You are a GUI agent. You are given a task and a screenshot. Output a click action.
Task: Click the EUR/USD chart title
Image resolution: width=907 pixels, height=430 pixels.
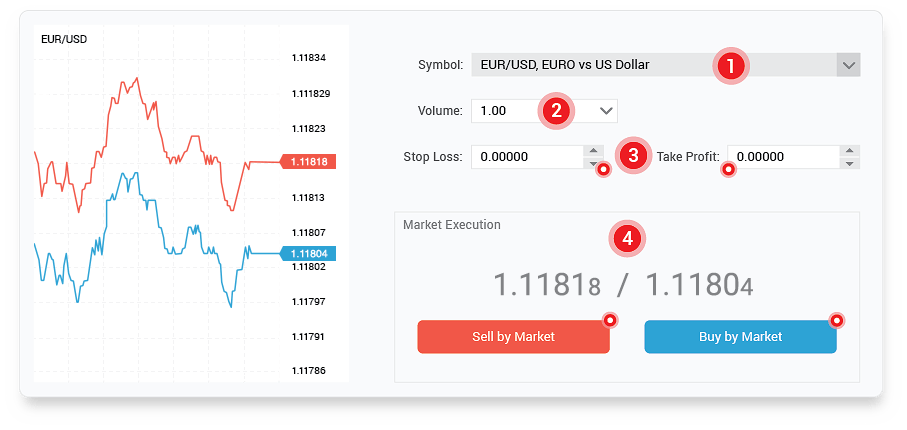(64, 40)
